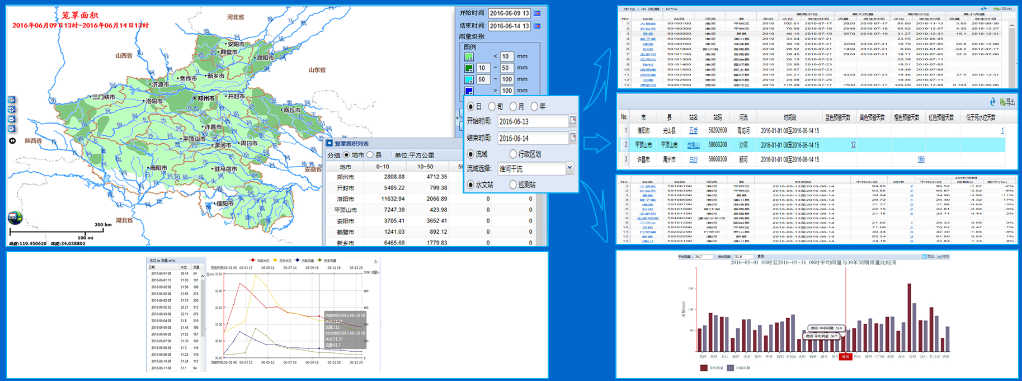The height and width of the screenshot is (381, 1022).
Task: Choose the 县 grouping radio button
Action: pos(370,155)
